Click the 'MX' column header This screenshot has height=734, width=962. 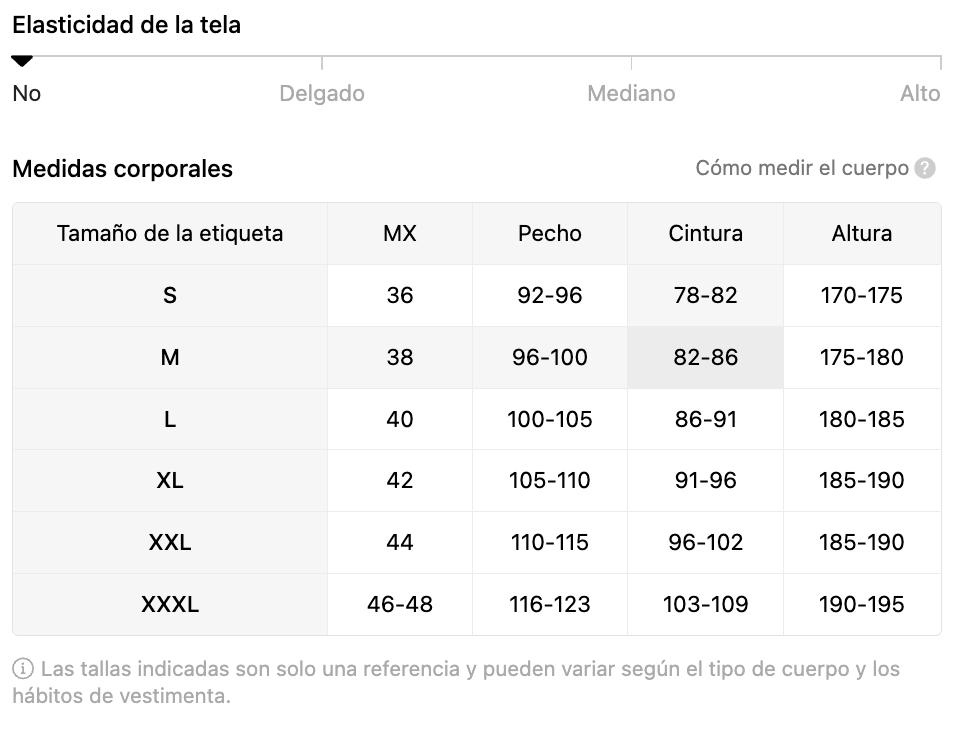[x=400, y=234]
